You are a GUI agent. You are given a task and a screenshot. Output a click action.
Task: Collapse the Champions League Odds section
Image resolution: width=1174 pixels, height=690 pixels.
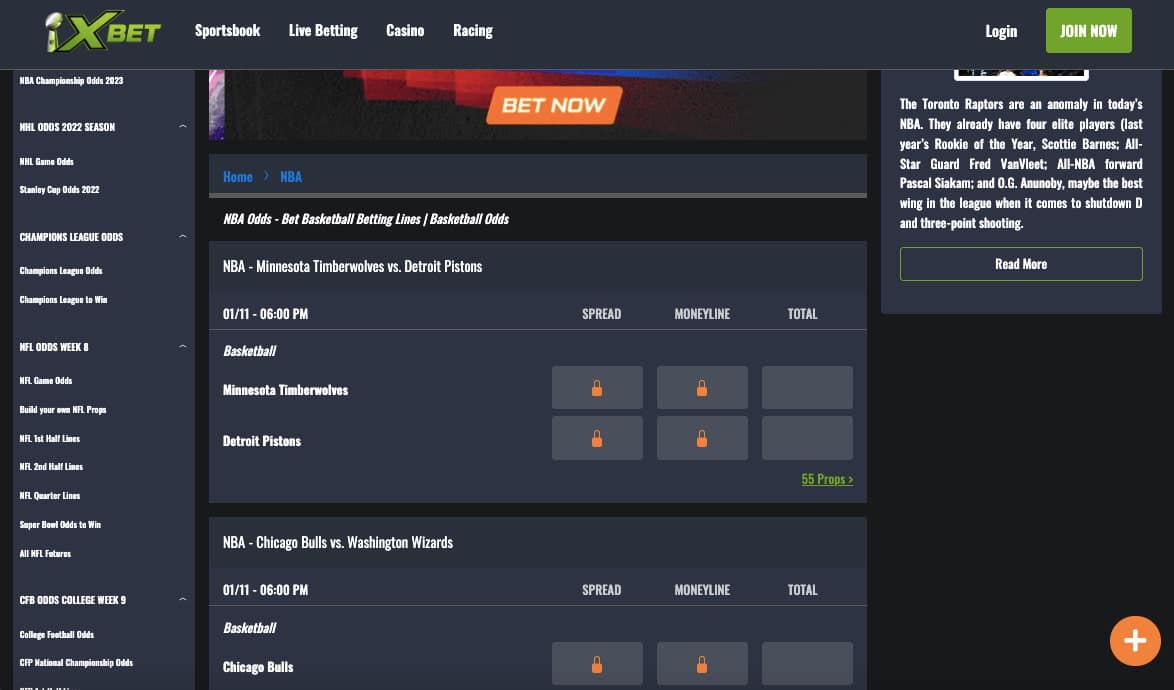pyautogui.click(x=183, y=236)
